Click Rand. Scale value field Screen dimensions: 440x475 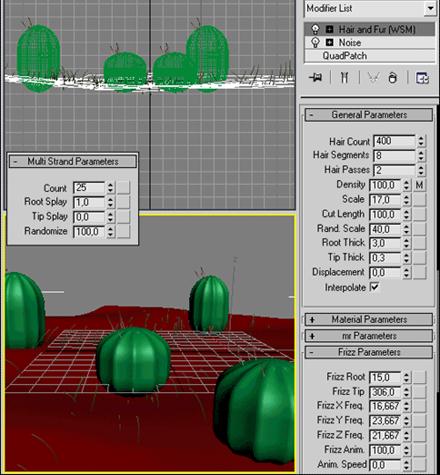(385, 229)
